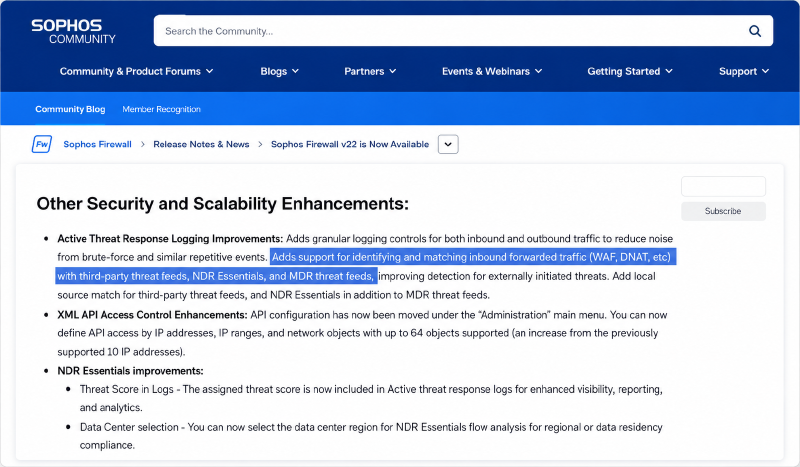
Task: Click the empty box above Subscribe
Action: [723, 186]
